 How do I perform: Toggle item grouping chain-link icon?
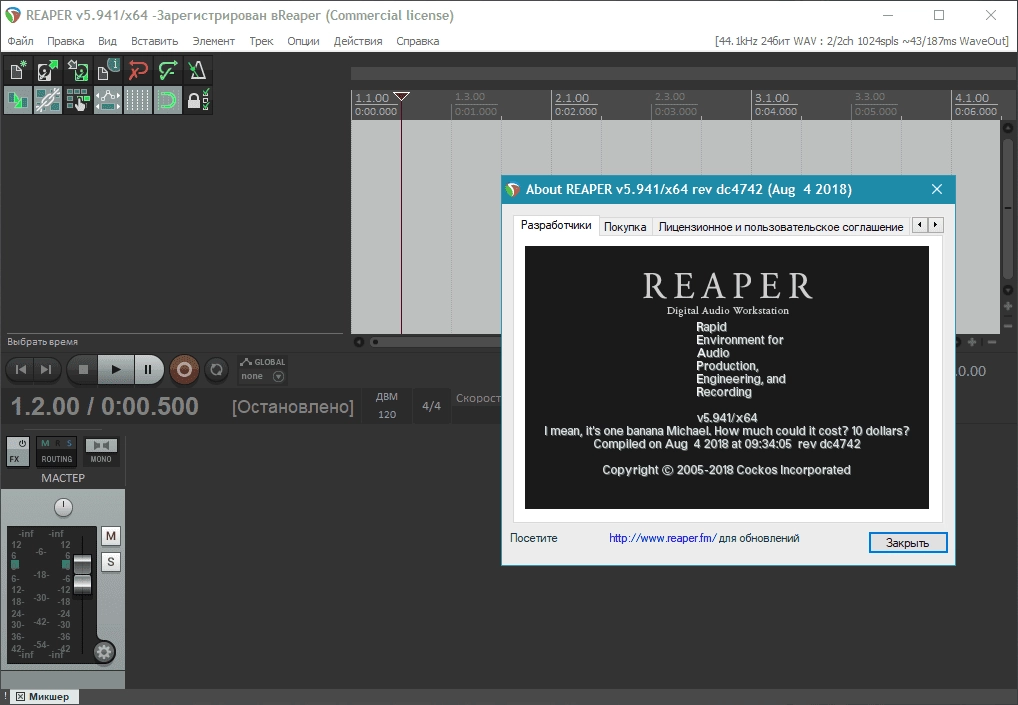tap(47, 100)
